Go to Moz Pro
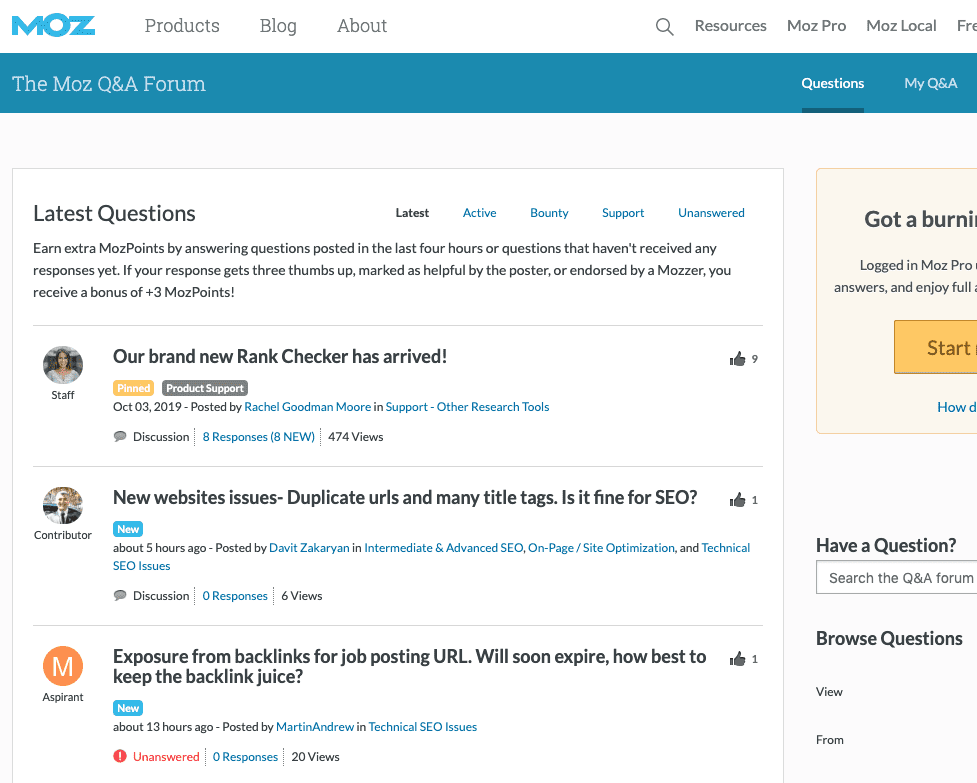 (x=816, y=26)
